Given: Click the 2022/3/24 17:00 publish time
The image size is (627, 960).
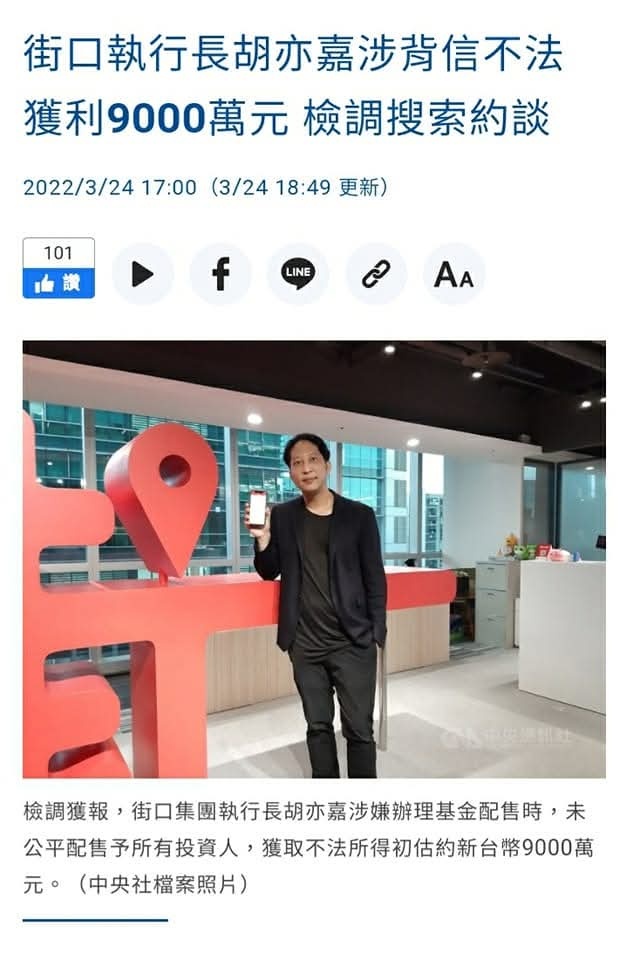Looking at the screenshot, I should 110,187.
